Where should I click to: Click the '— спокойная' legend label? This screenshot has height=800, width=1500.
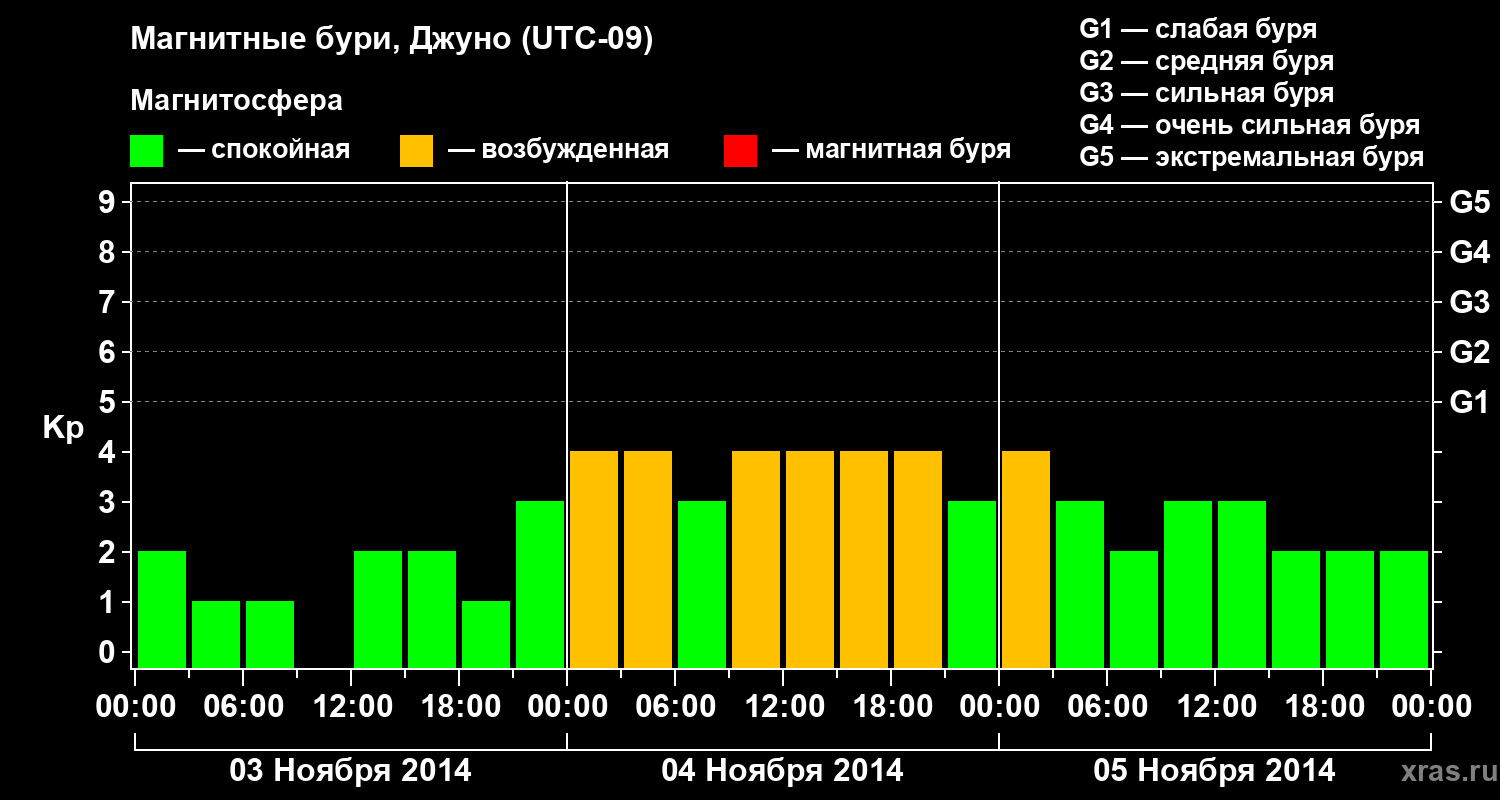tap(264, 151)
